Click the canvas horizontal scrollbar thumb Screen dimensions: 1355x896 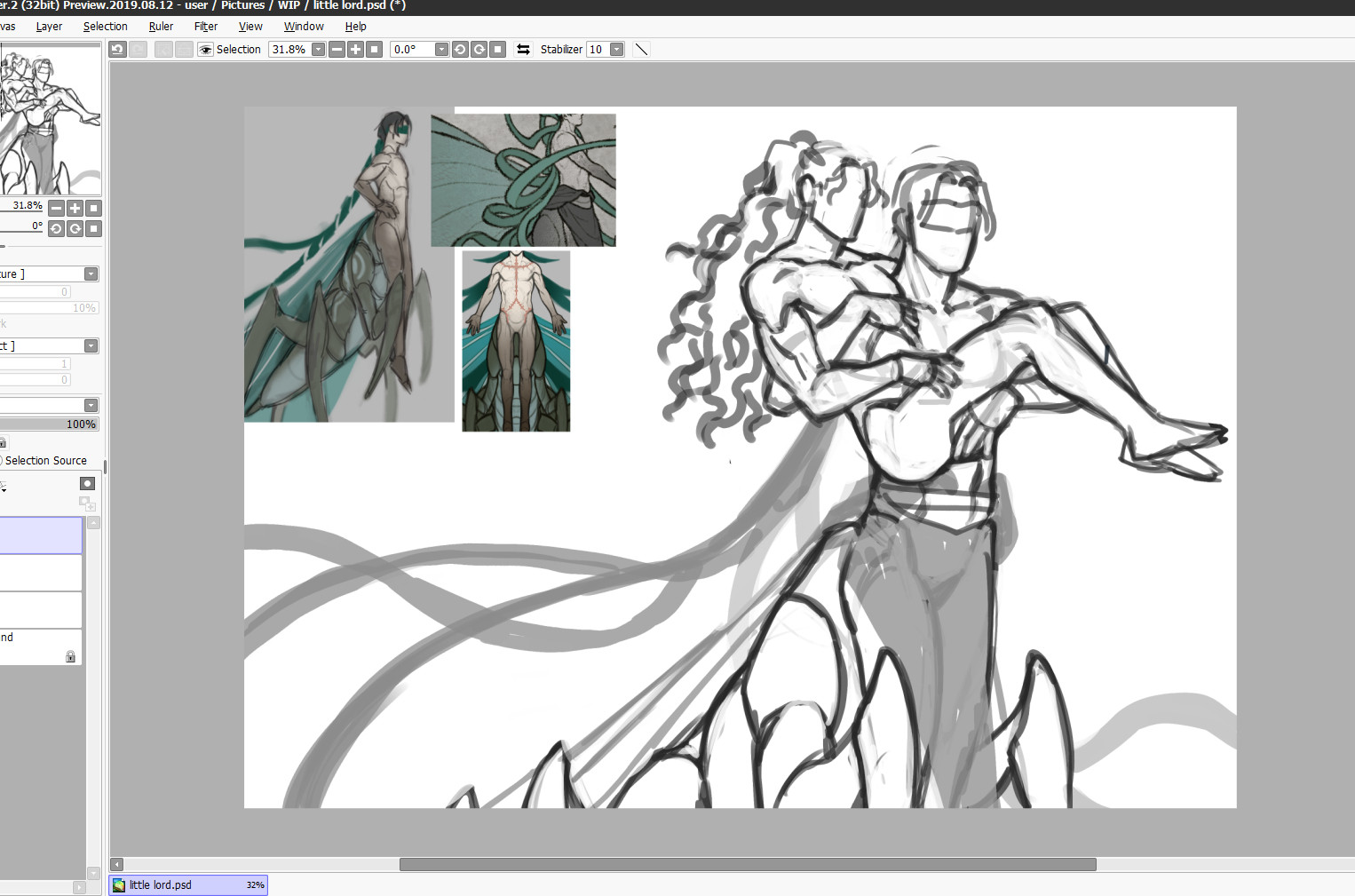[x=748, y=865]
